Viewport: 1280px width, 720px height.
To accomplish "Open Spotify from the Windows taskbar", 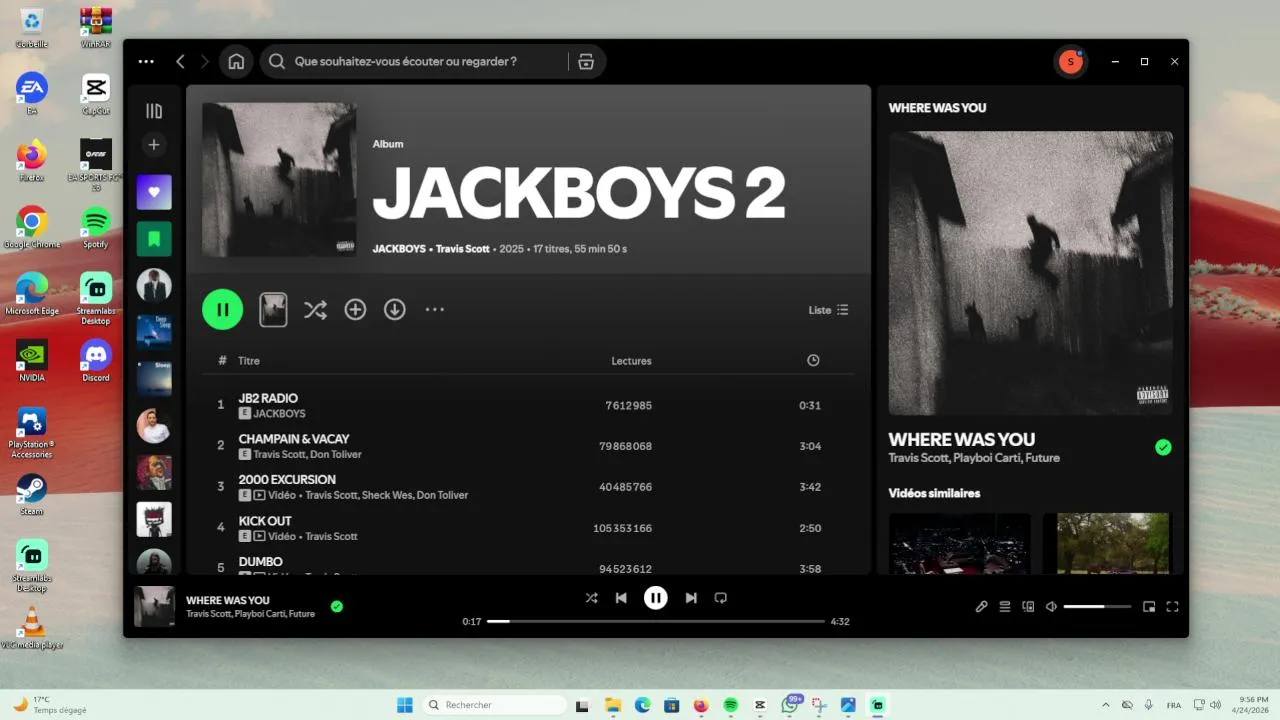I will [x=730, y=705].
